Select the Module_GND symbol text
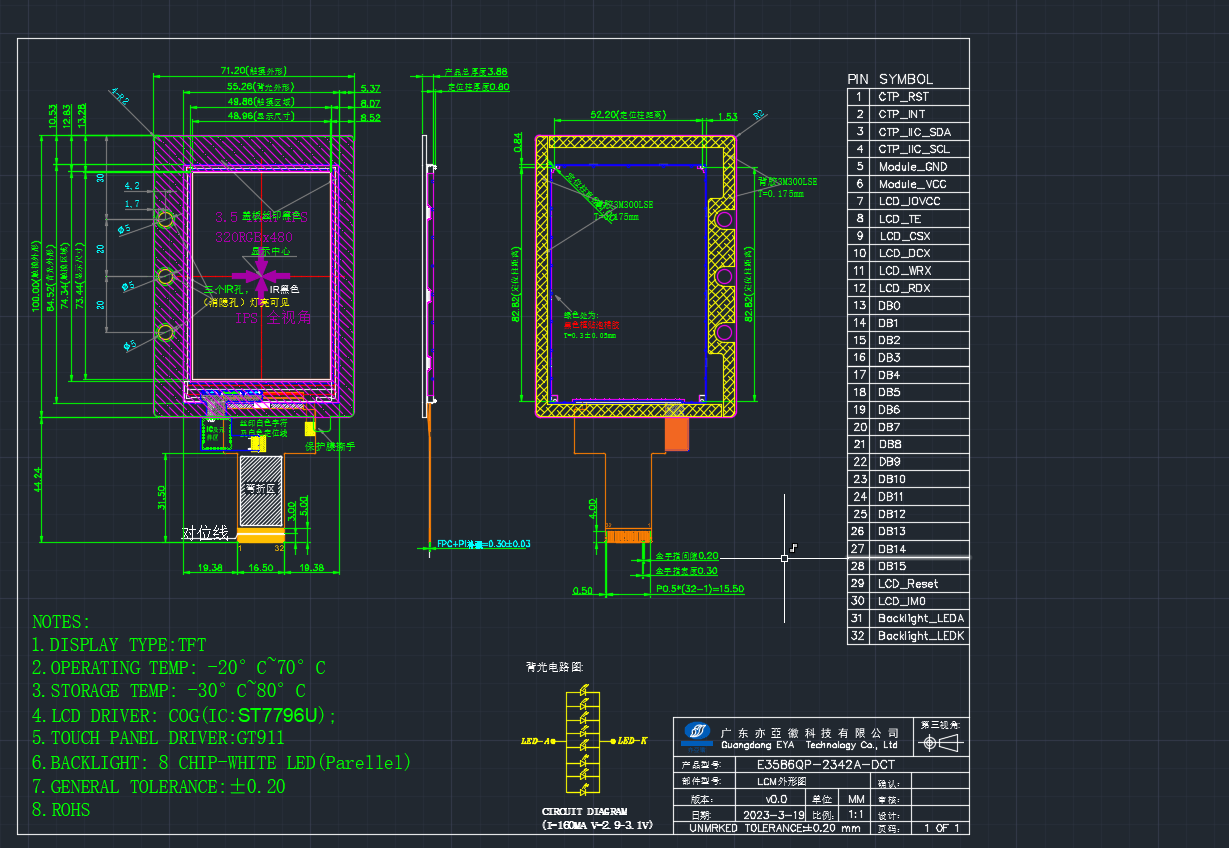This screenshot has width=1229, height=848. (x=913, y=167)
